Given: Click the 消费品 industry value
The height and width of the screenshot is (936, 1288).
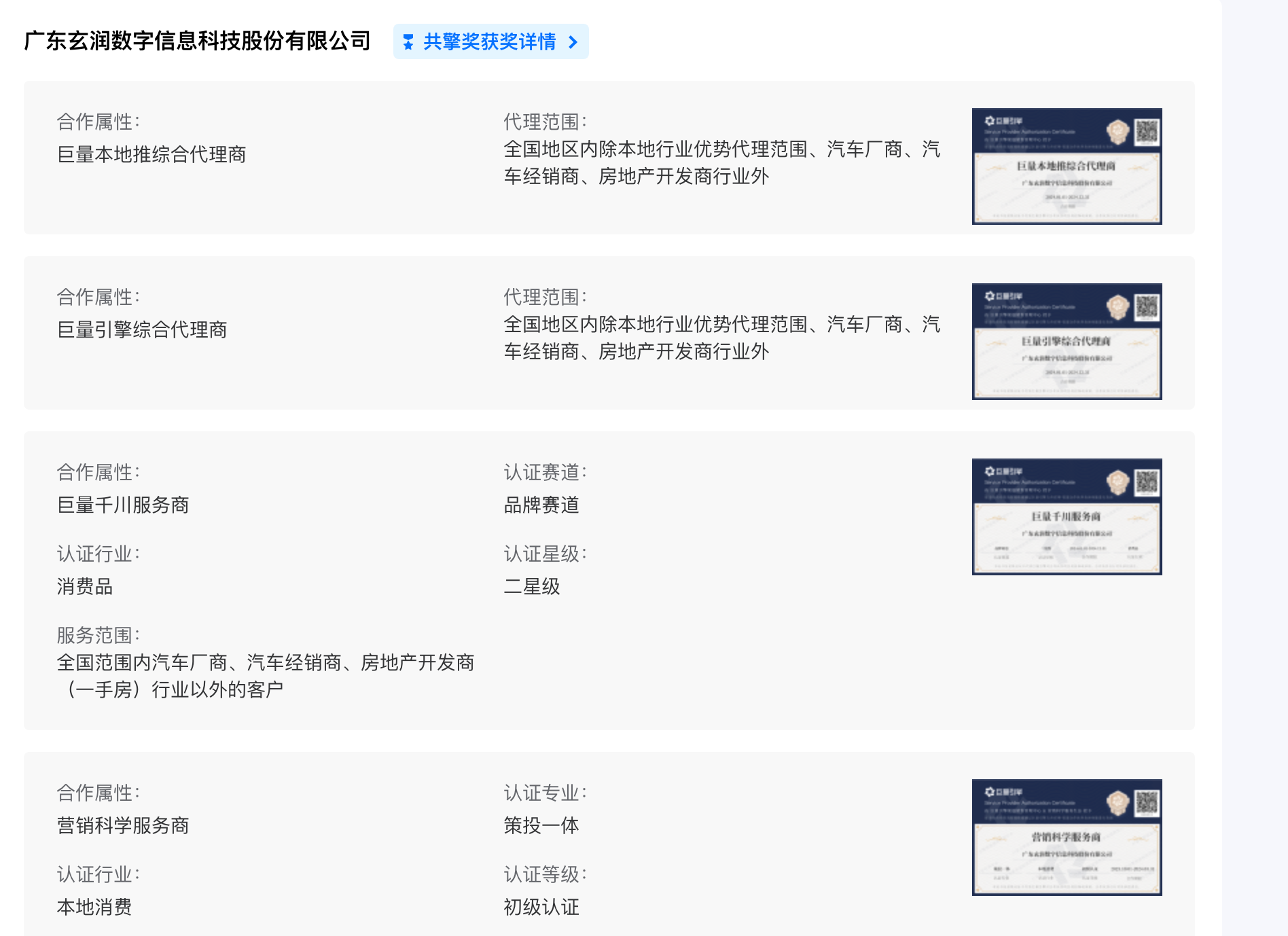Looking at the screenshot, I should point(85,586).
